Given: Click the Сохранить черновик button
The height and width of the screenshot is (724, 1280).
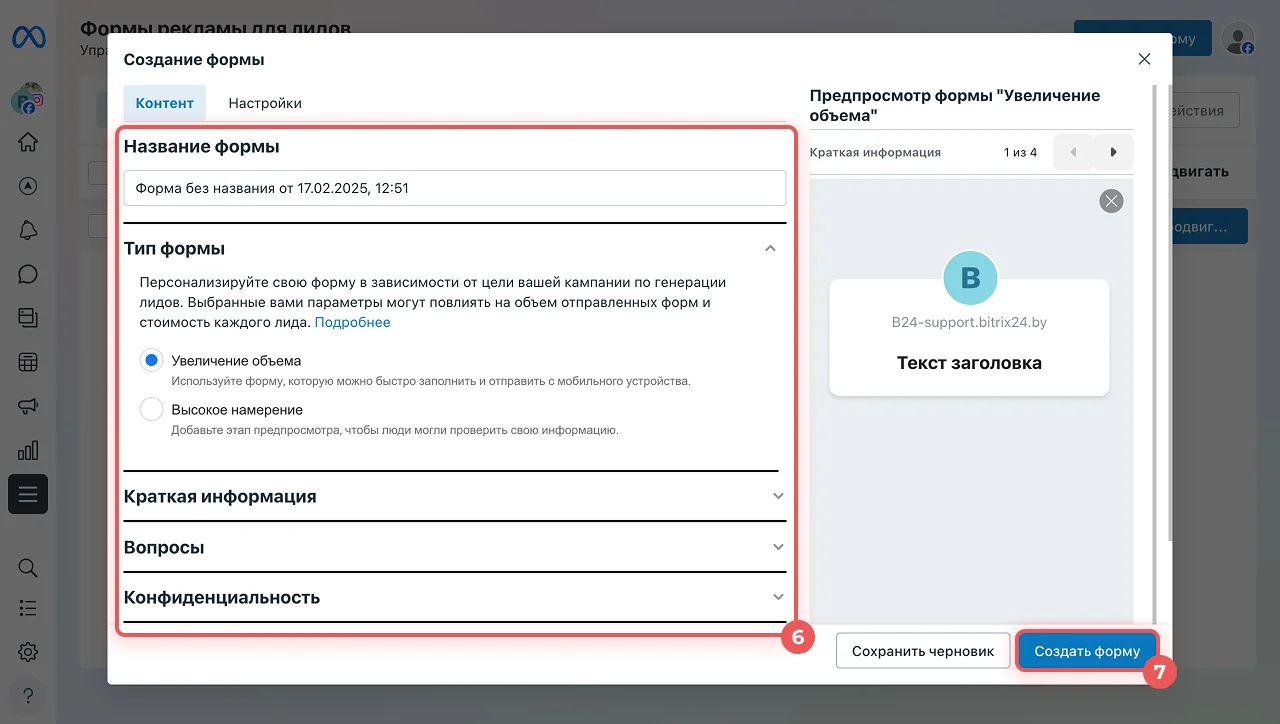Looking at the screenshot, I should [922, 651].
